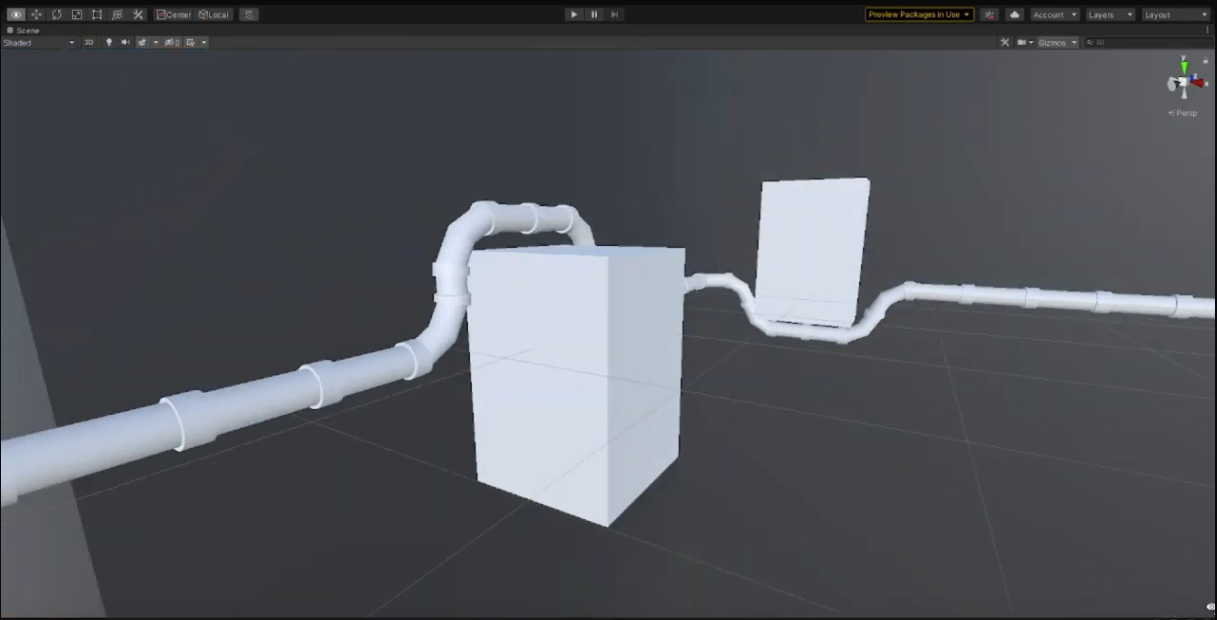Open the Layers dropdown
Image resolution: width=1217 pixels, height=620 pixels.
[x=1108, y=14]
